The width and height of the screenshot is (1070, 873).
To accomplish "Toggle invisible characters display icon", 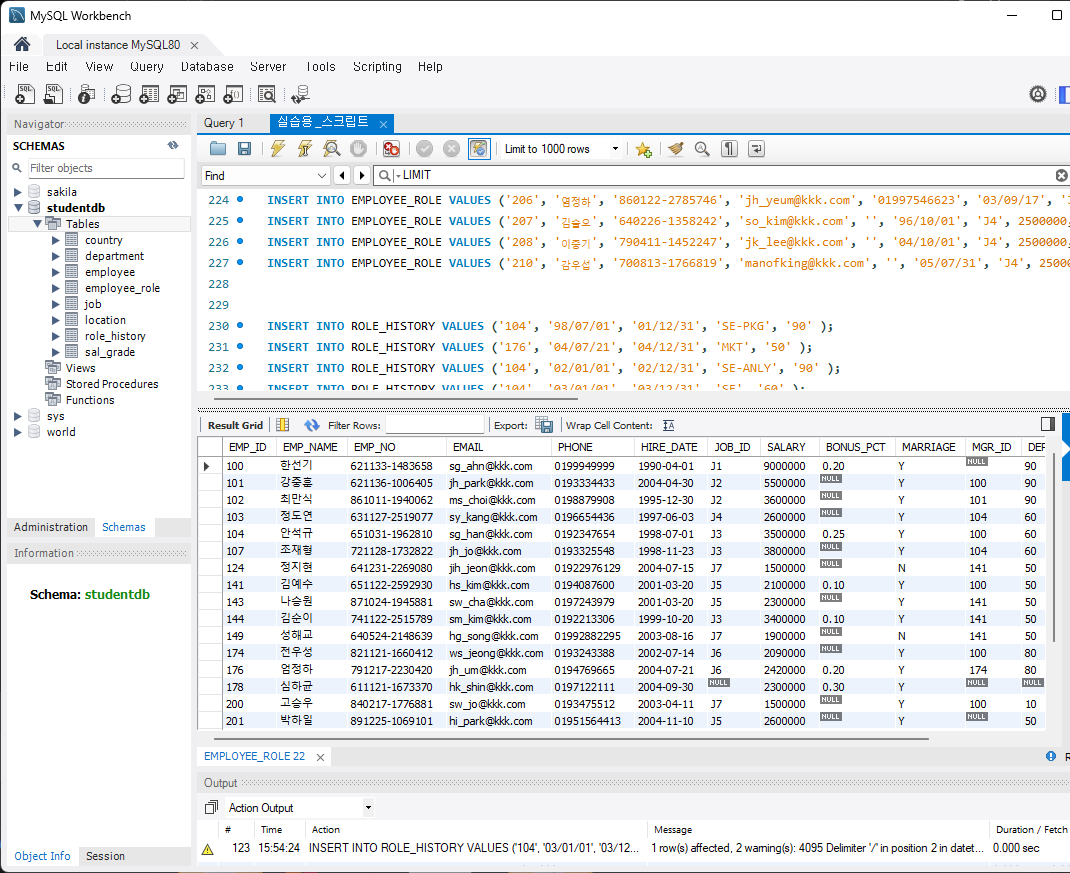I will (729, 149).
